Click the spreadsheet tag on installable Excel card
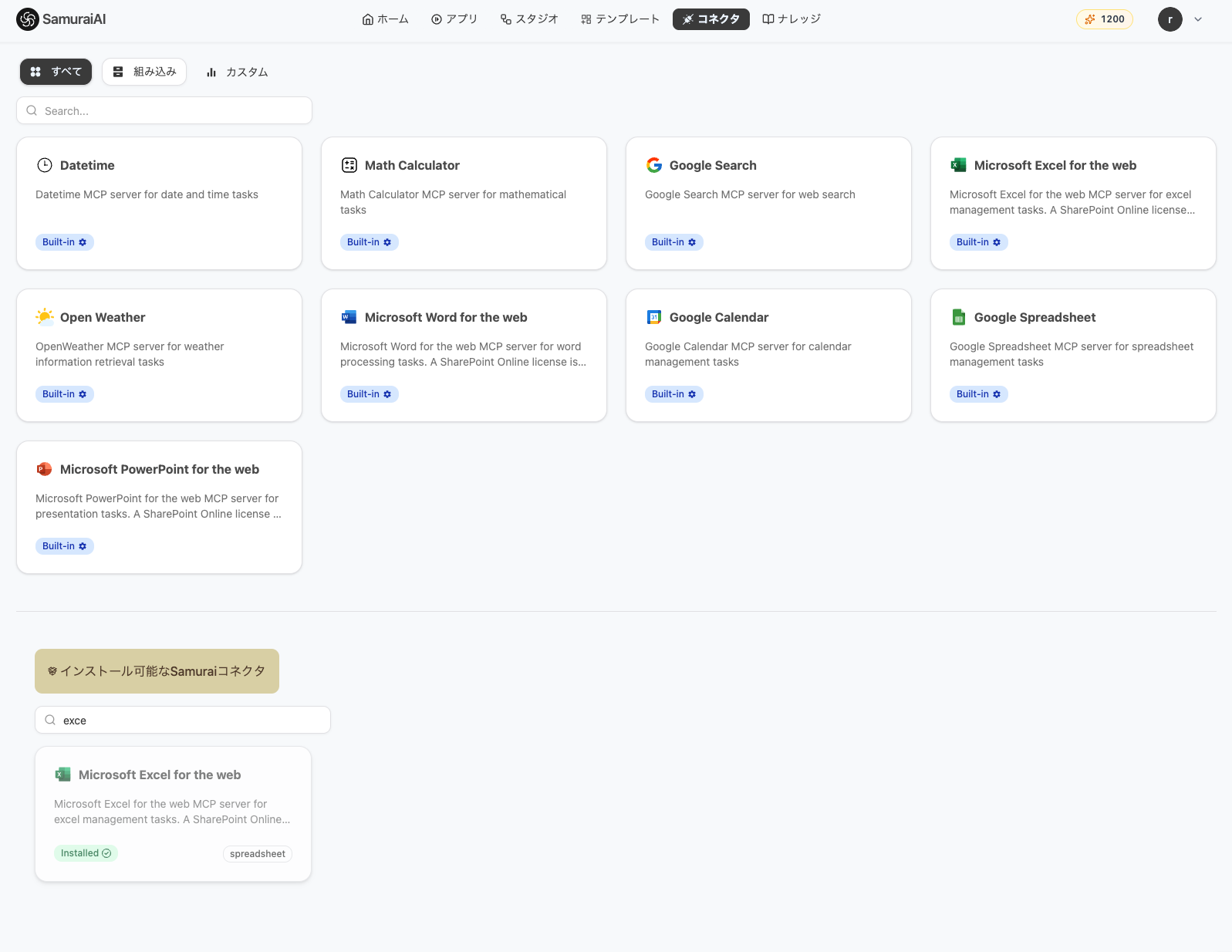 (258, 854)
